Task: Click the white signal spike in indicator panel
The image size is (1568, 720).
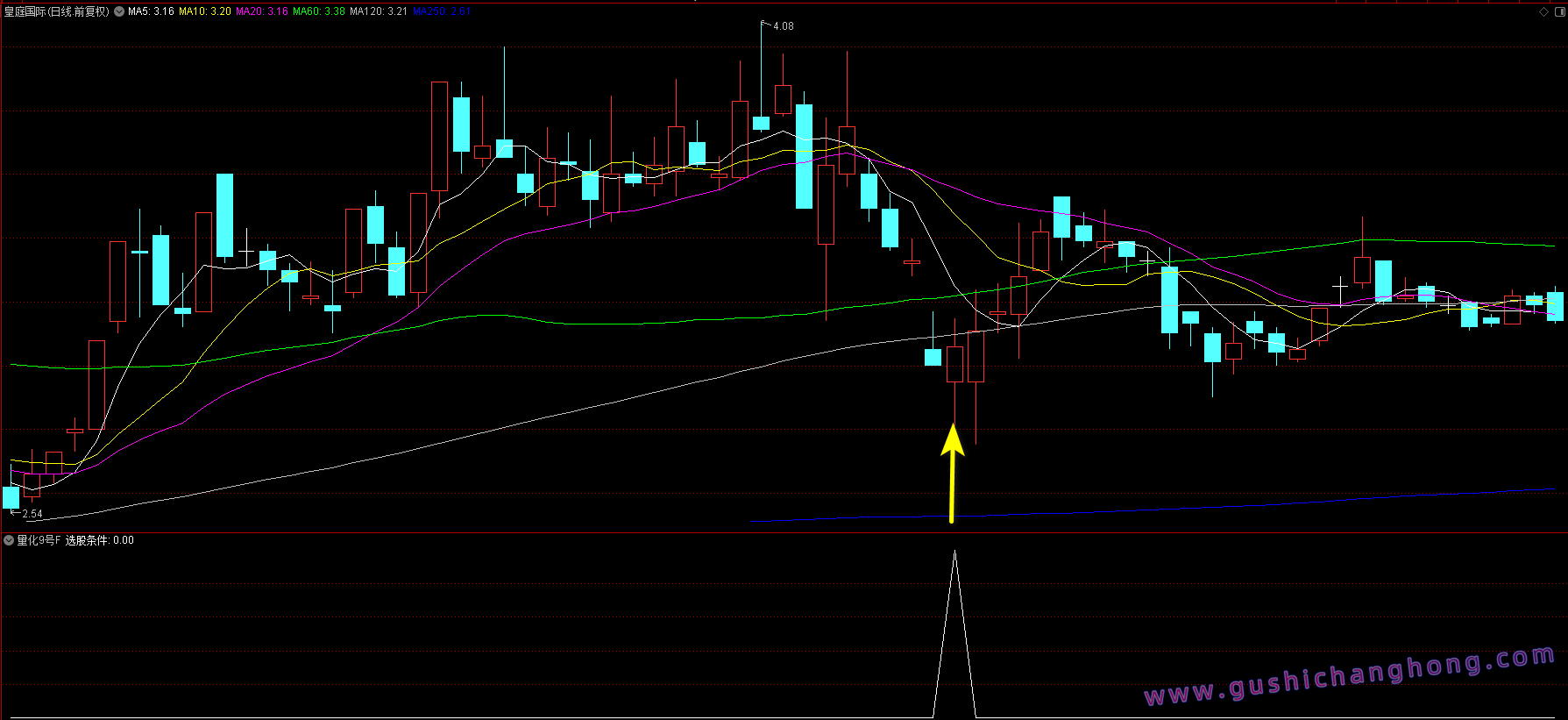Action: (x=954, y=631)
